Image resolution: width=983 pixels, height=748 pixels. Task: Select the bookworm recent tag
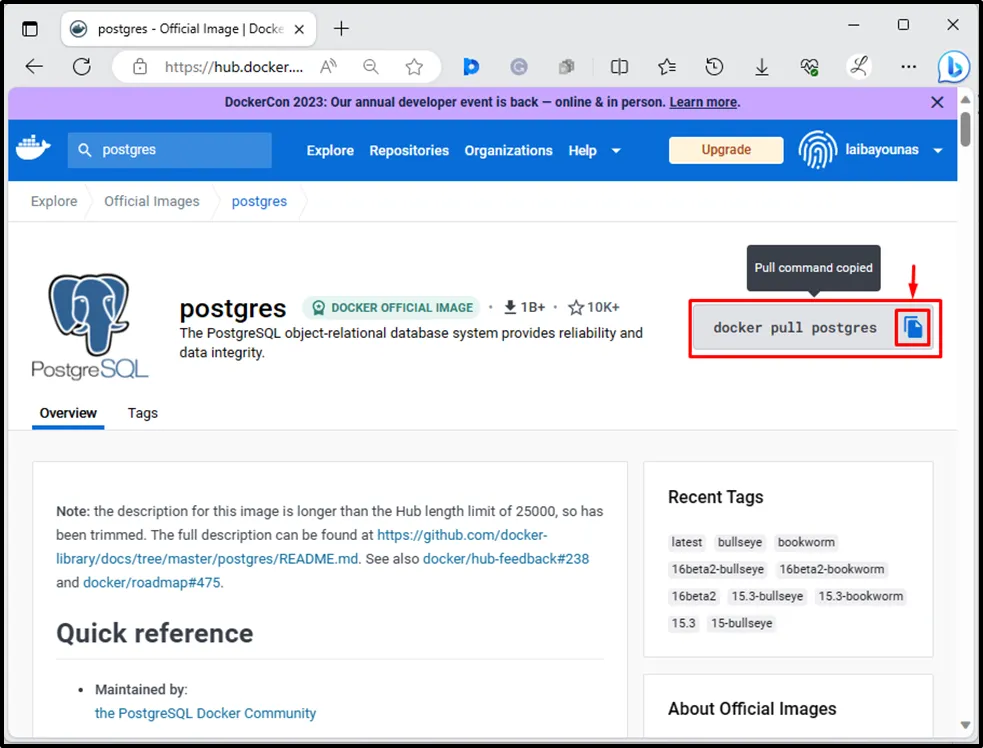806,542
